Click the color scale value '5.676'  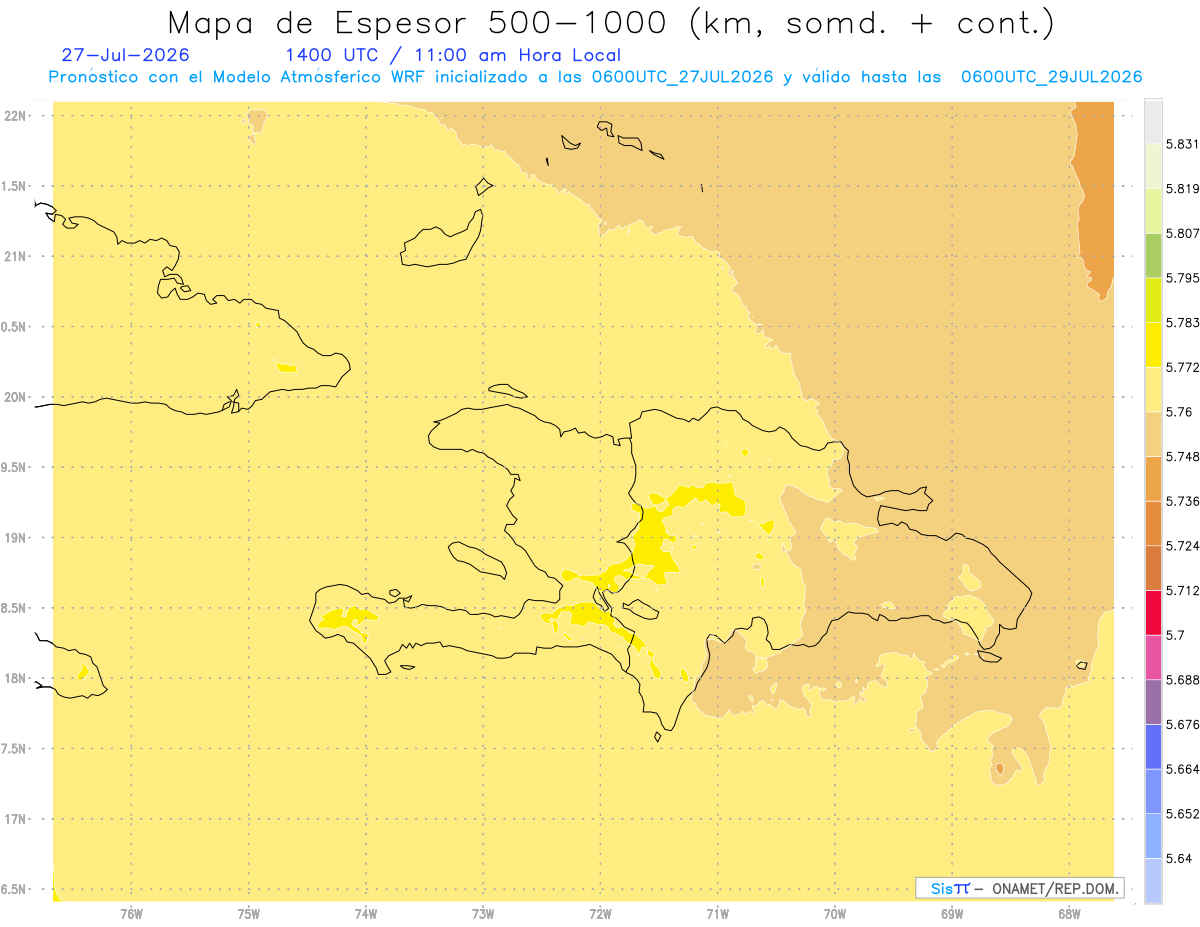[1182, 724]
